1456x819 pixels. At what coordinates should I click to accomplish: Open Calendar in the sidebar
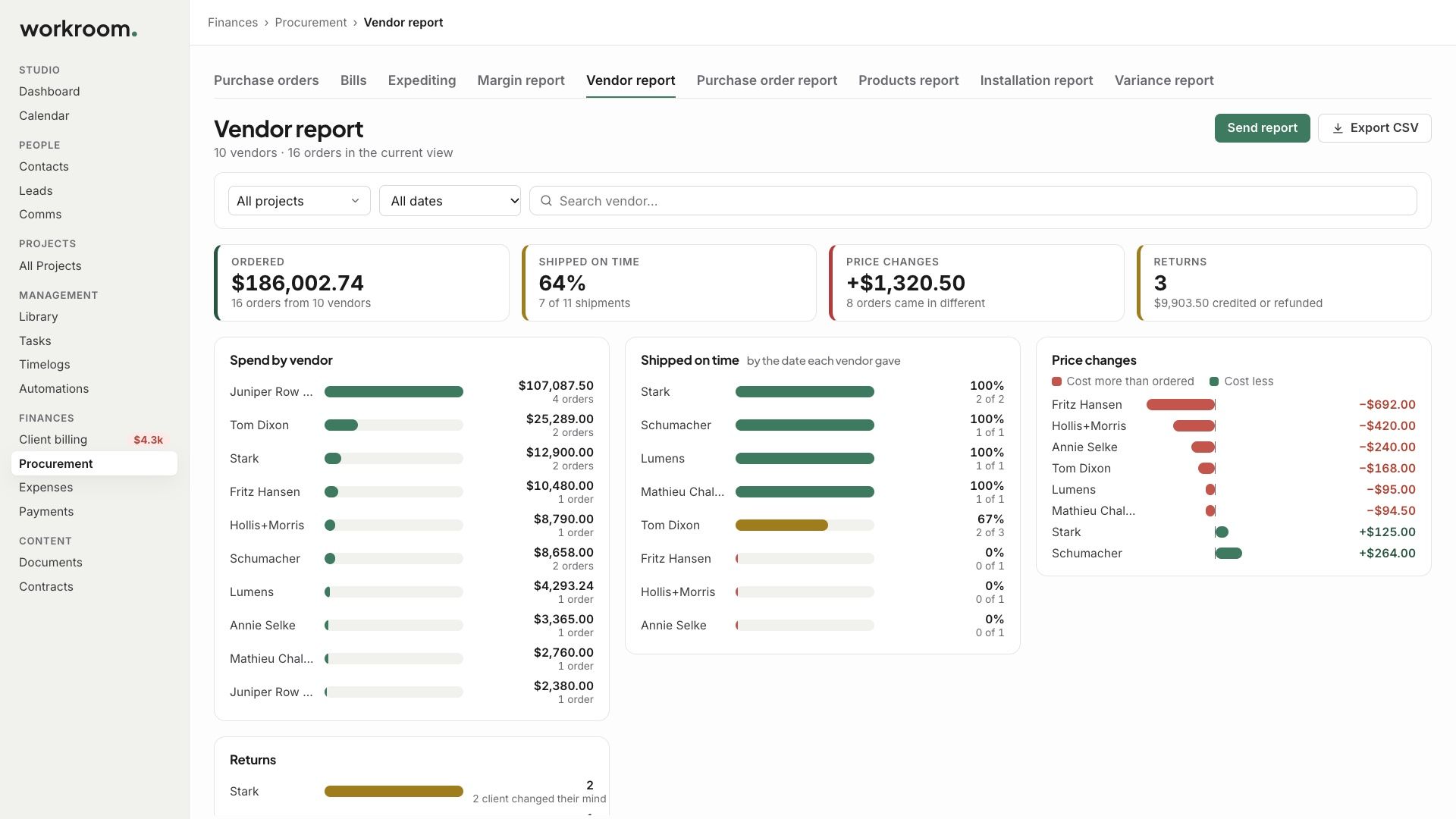pyautogui.click(x=44, y=116)
